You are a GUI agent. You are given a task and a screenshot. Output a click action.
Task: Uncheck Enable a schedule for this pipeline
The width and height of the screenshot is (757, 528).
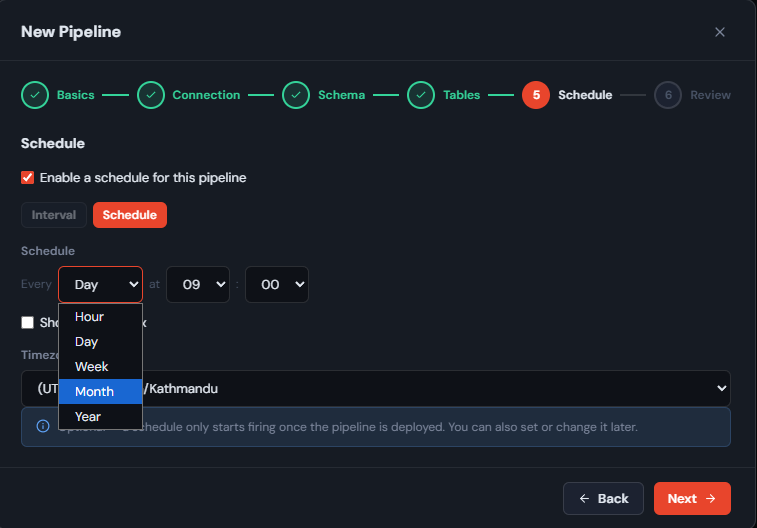(28, 178)
